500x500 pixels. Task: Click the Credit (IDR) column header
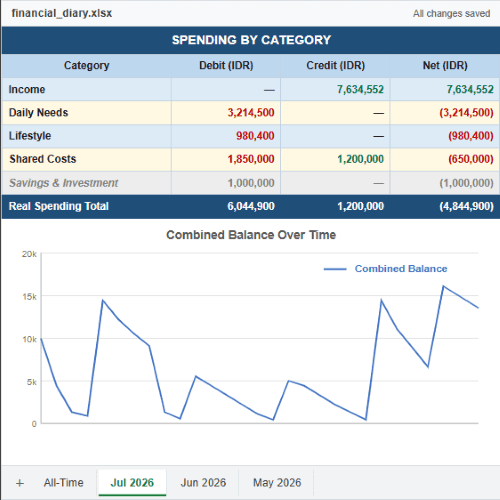(335, 65)
